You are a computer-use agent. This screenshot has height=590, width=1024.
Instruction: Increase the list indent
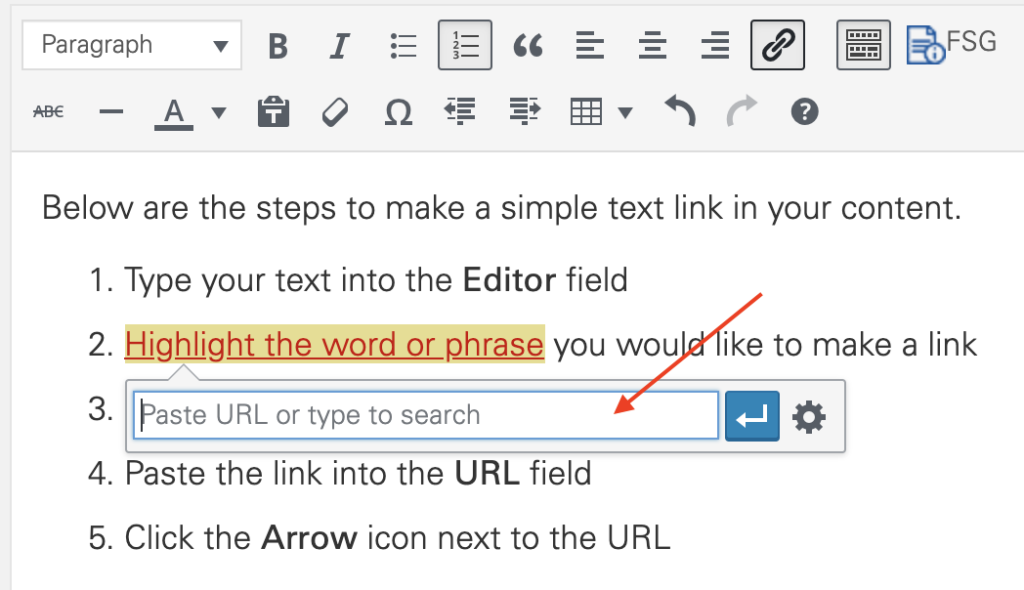[x=524, y=111]
